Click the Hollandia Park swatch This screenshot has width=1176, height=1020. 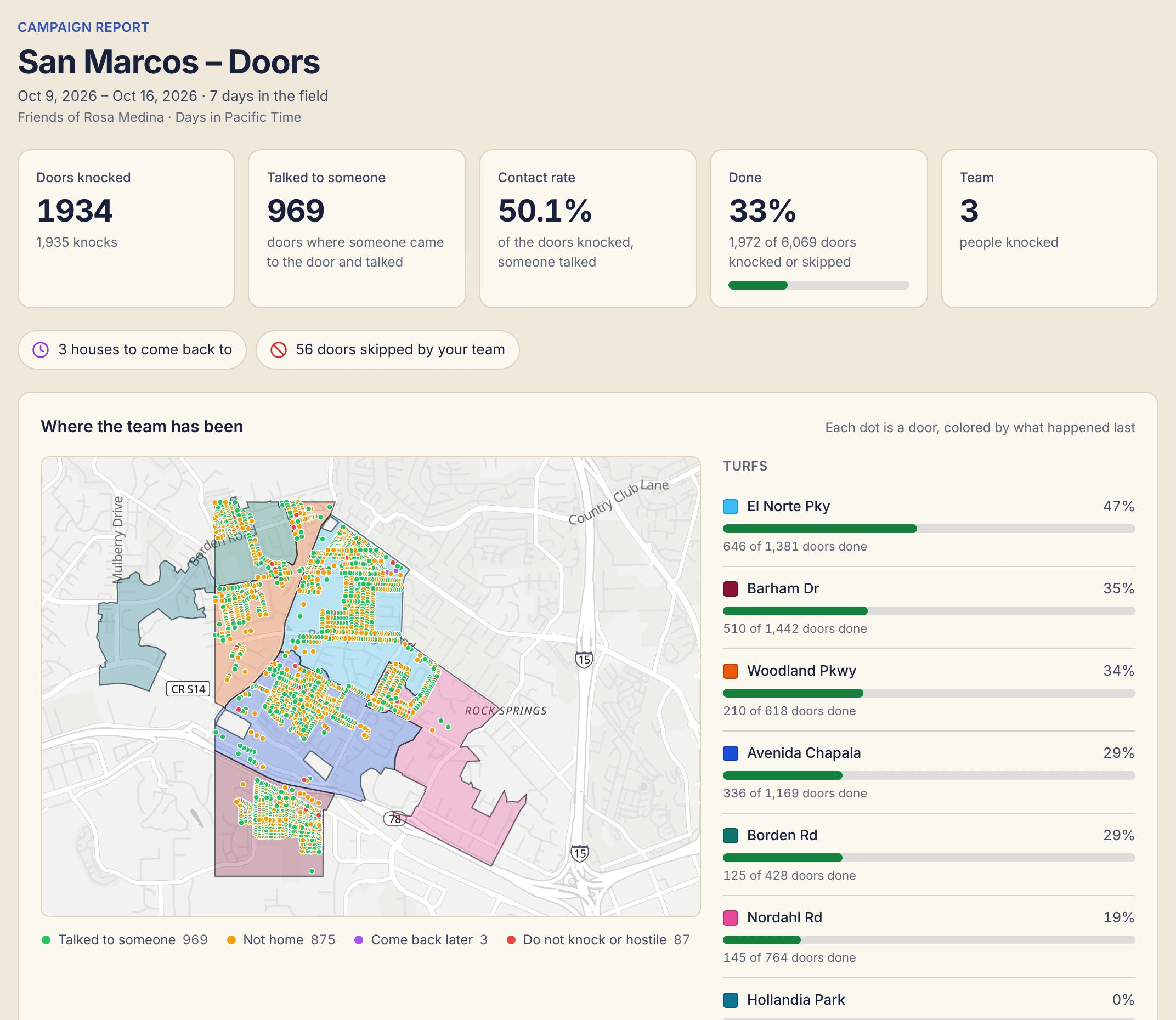(x=730, y=1000)
